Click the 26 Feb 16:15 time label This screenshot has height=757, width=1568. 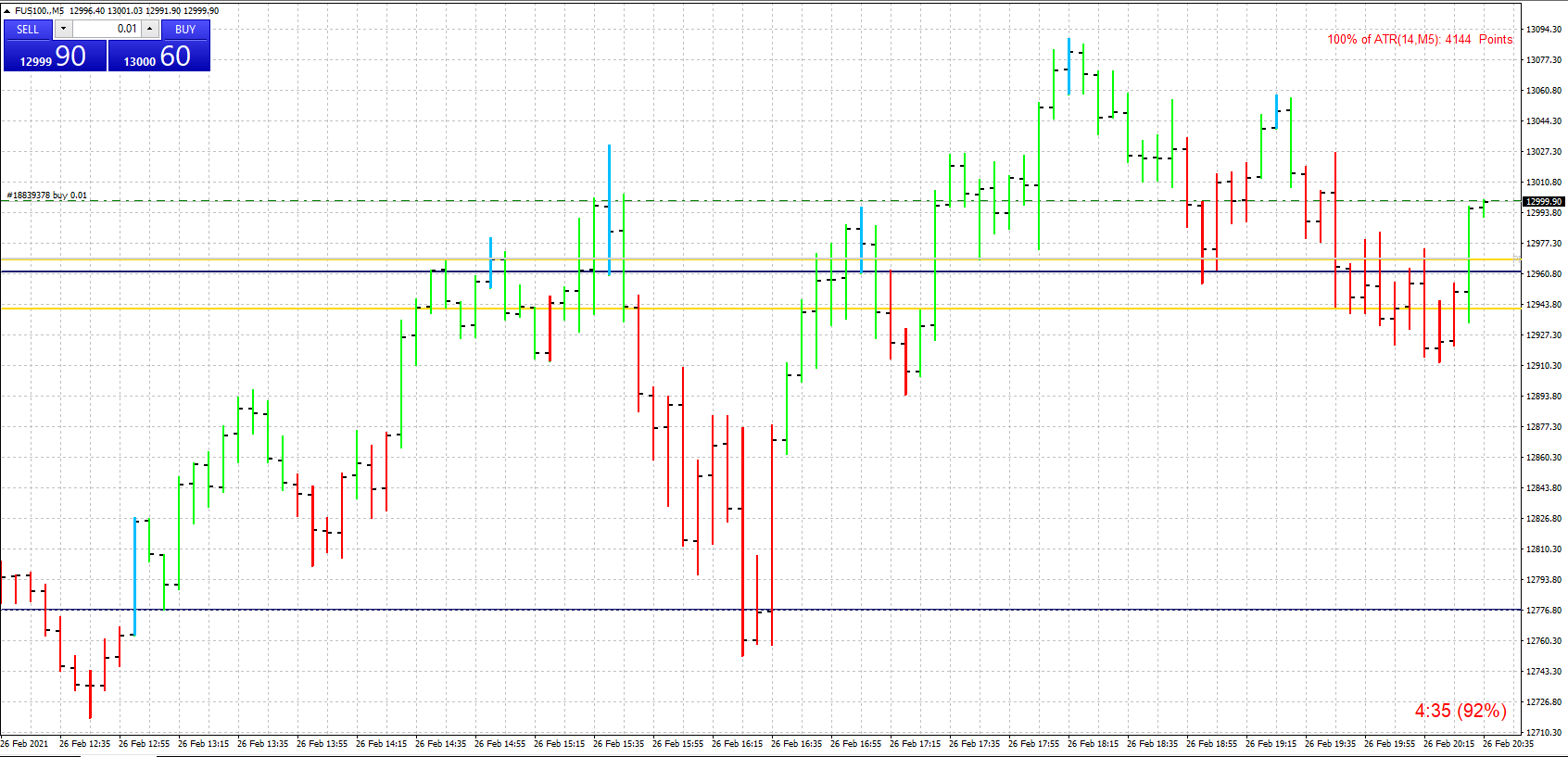click(738, 744)
